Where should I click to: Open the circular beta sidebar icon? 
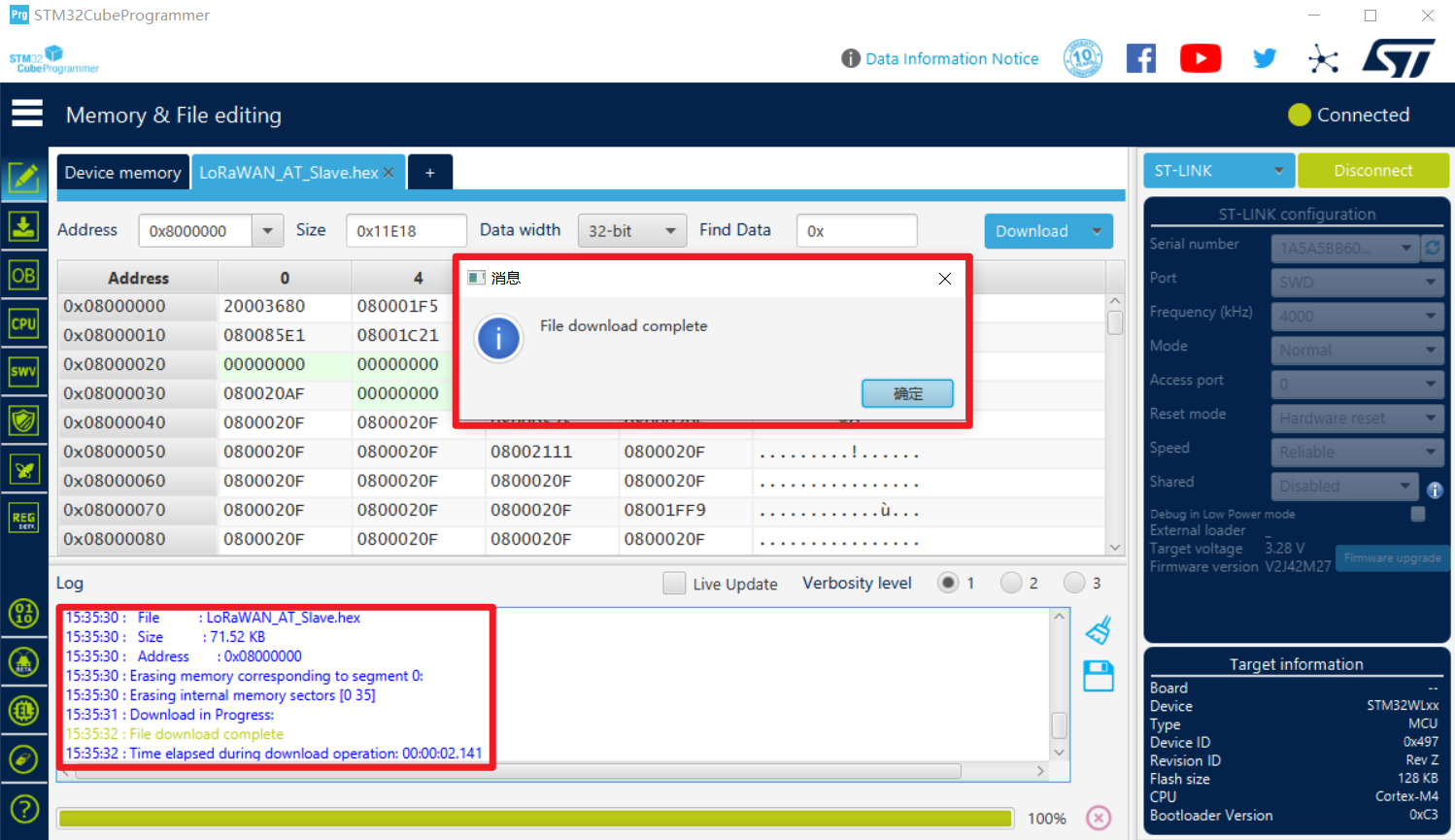pyautogui.click(x=23, y=662)
